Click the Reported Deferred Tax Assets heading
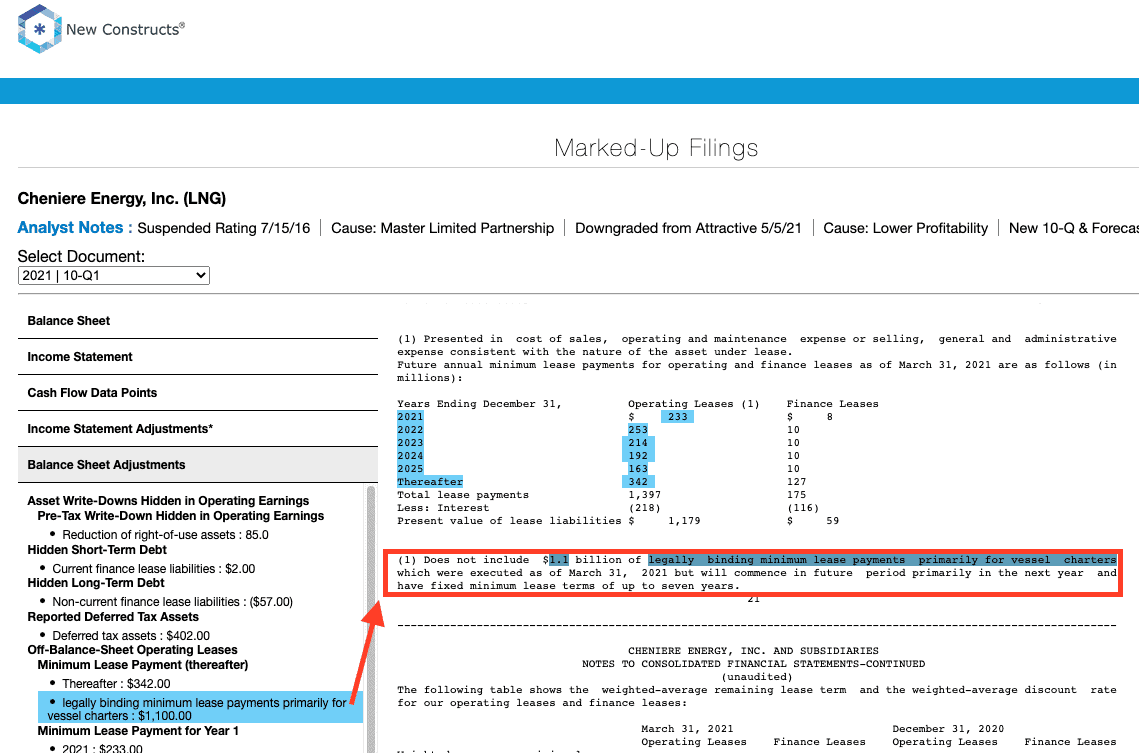This screenshot has width=1139, height=753. 113,616
